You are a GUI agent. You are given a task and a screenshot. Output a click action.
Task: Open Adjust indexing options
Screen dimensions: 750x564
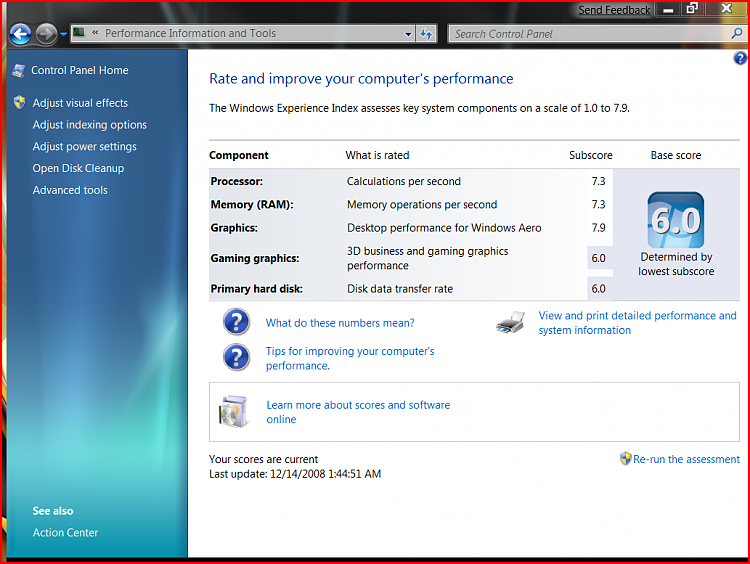(x=89, y=125)
